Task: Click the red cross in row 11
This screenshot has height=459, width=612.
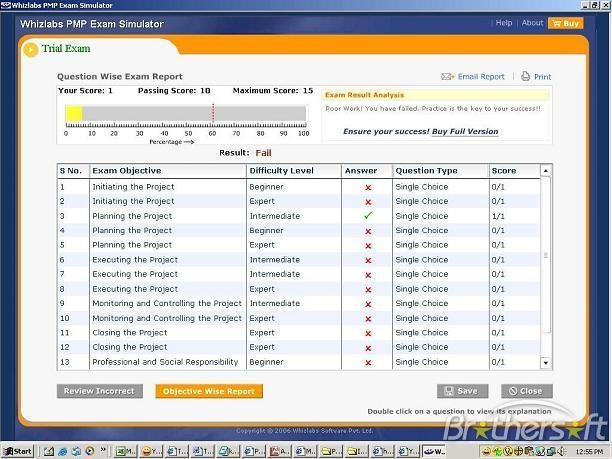Action: click(368, 334)
